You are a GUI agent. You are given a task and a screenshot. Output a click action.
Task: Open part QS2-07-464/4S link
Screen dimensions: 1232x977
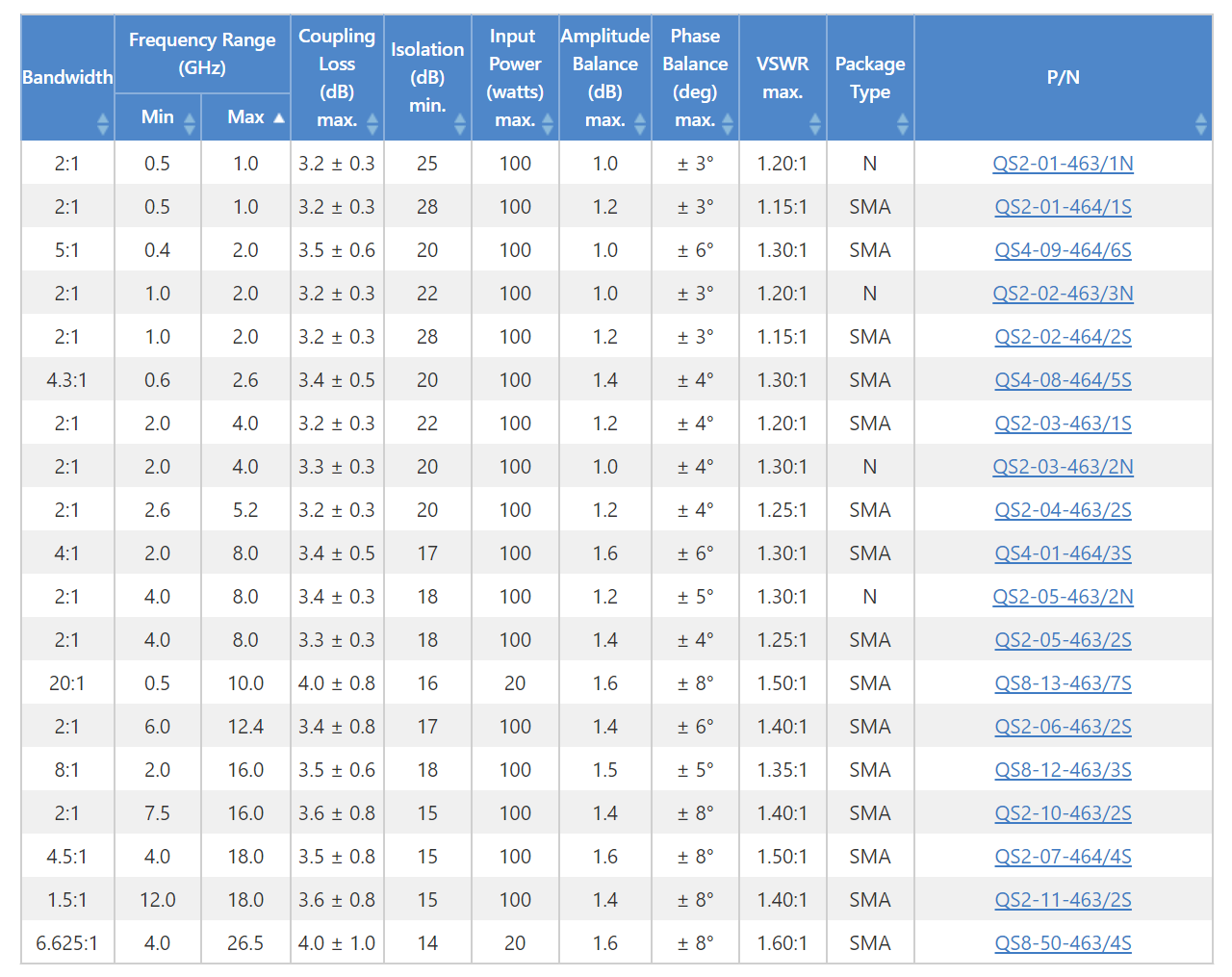point(1063,857)
